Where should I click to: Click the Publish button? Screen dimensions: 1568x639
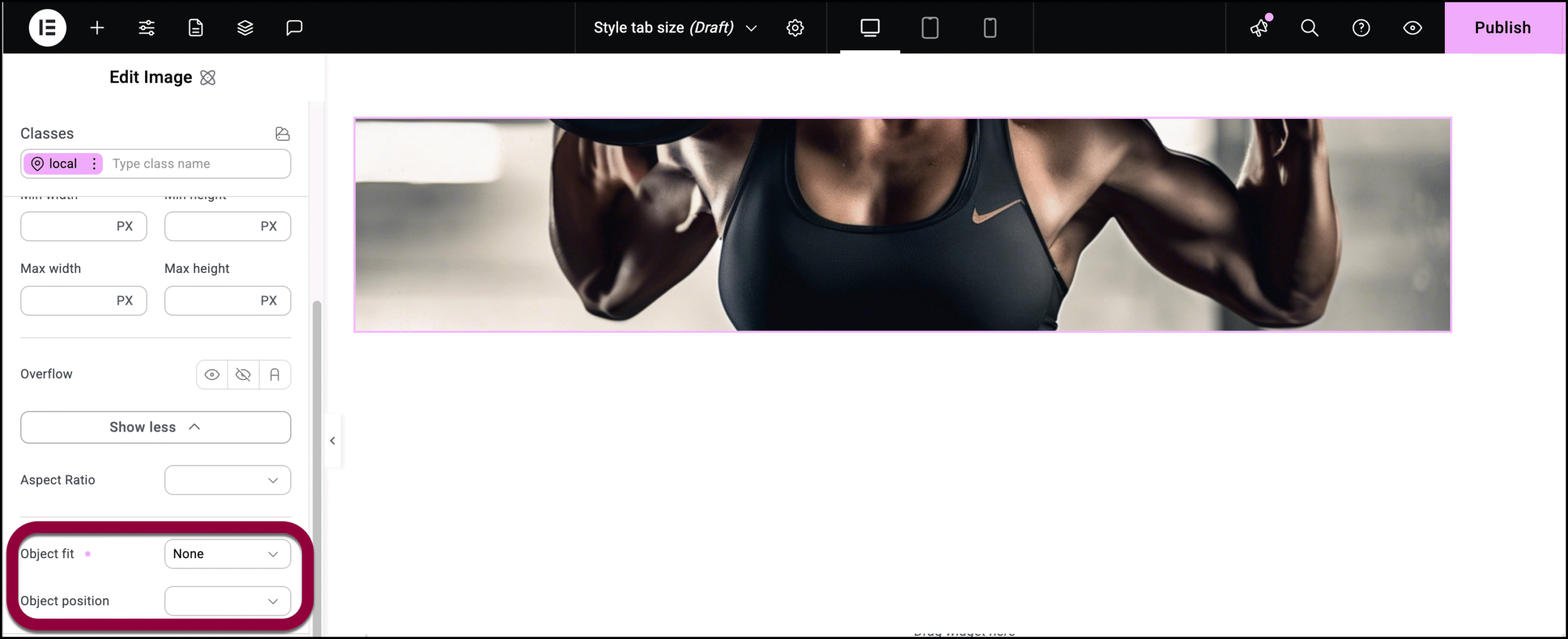pos(1504,28)
